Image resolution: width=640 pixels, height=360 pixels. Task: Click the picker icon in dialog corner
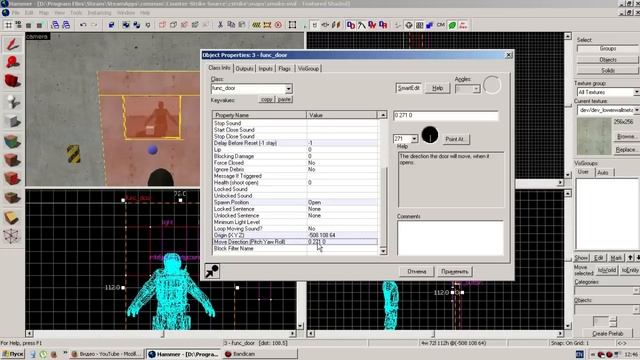212,271
